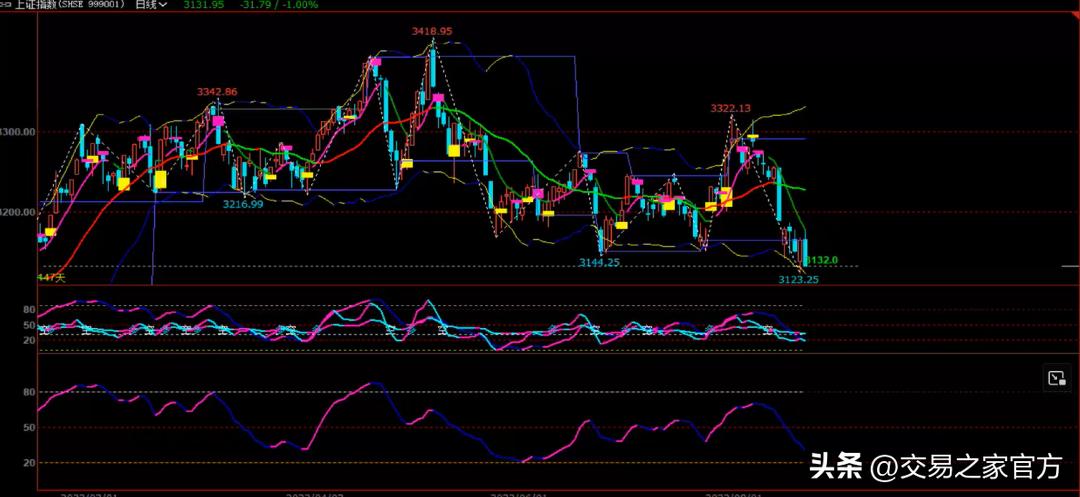Screen dimensions: 1080x497
Task: Click the high label 3342.86
Action: (x=217, y=92)
